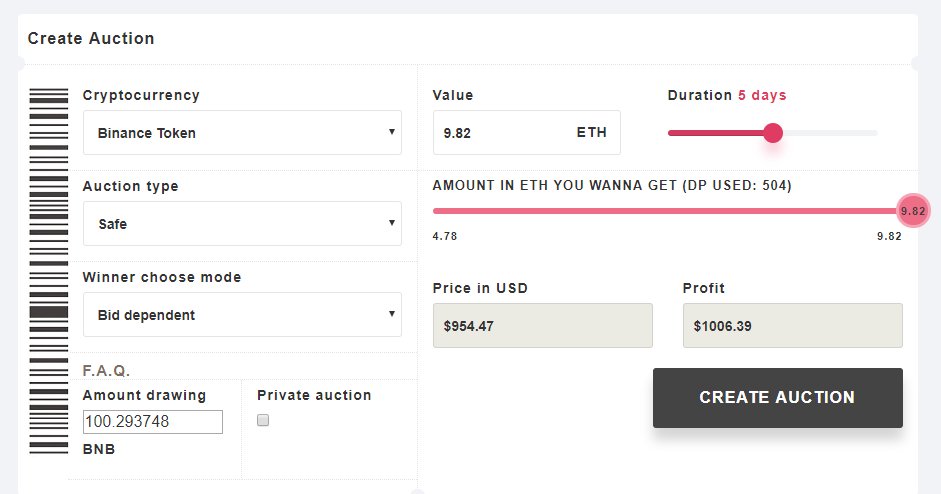Click the Cryptocurrency dropdown arrow
The height and width of the screenshot is (494, 941).
391,132
